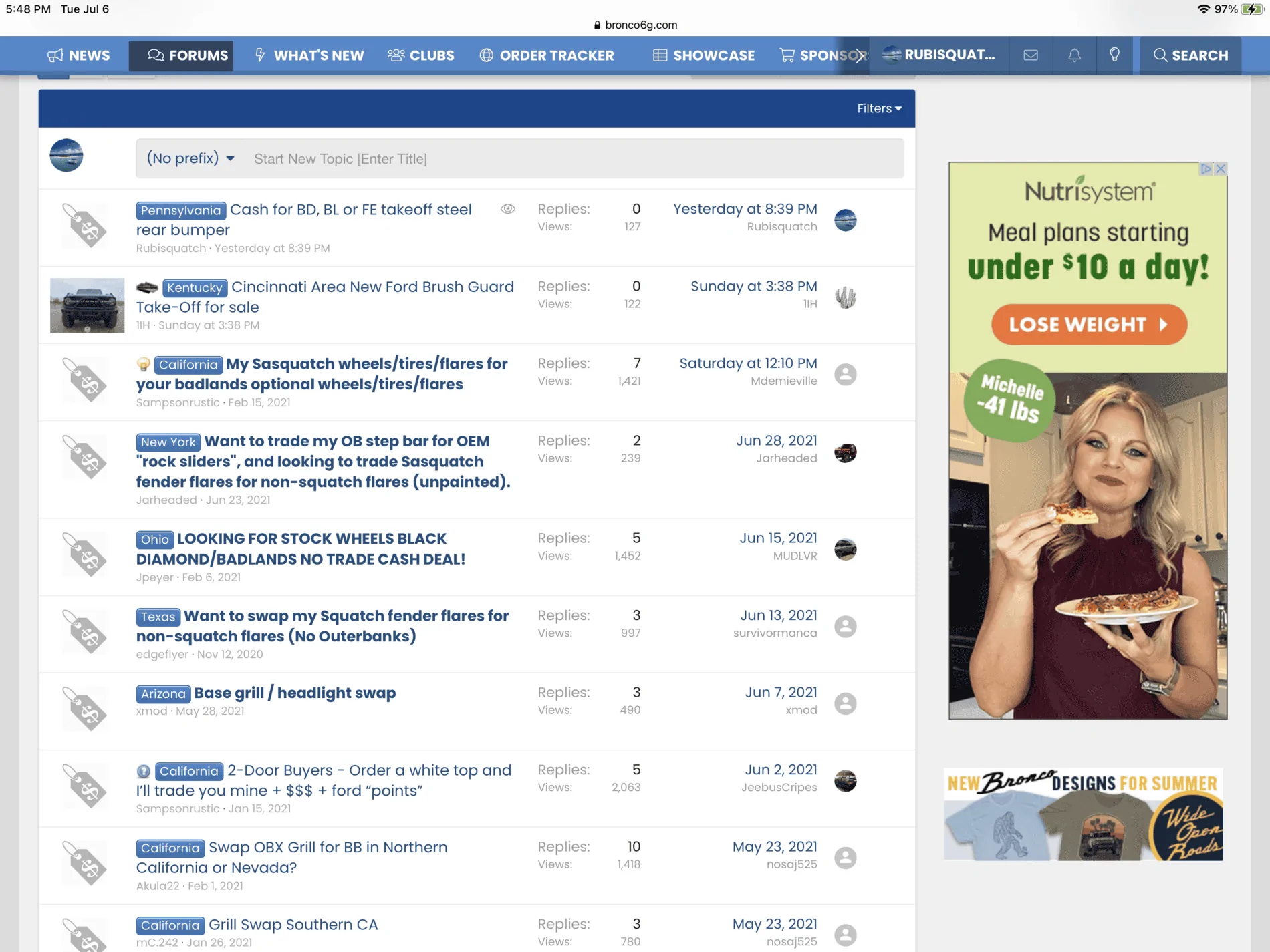The width and height of the screenshot is (1270, 952).
Task: Click 1IH last-poster avatar on Kentucky thread
Action: (846, 297)
